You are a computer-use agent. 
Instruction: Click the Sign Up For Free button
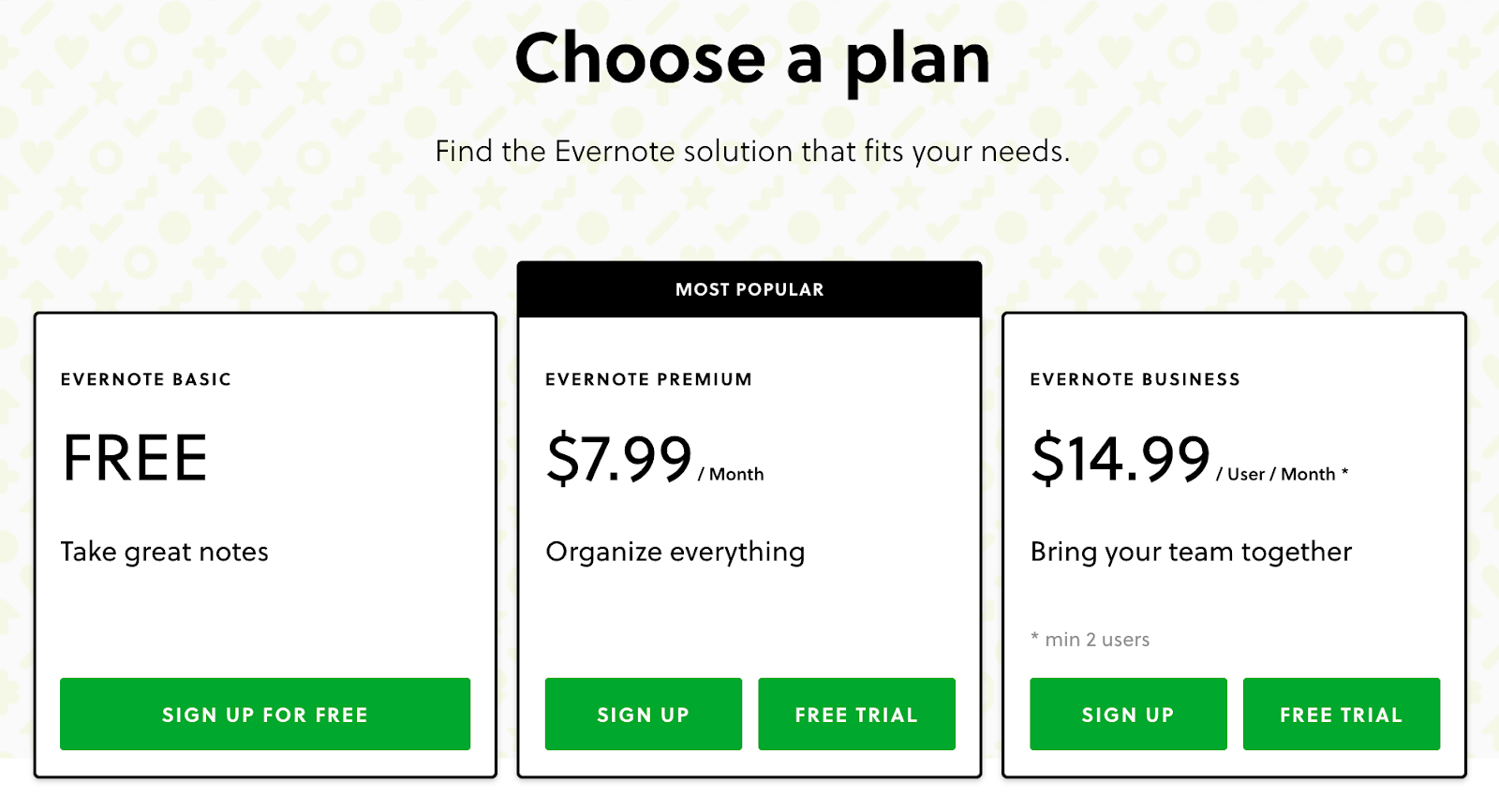point(265,714)
